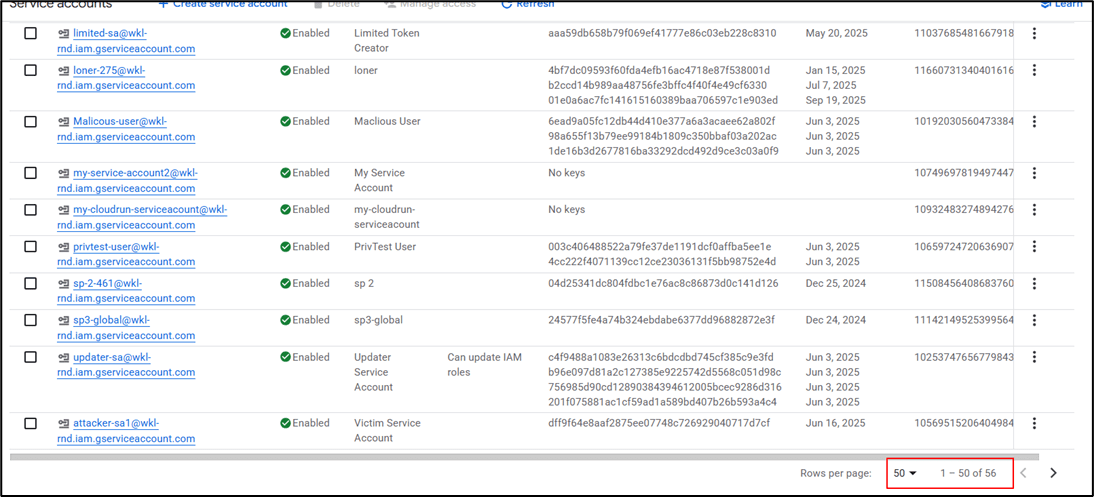Check the sp3-global service account box
This screenshot has width=1094, height=497.
click(x=31, y=320)
